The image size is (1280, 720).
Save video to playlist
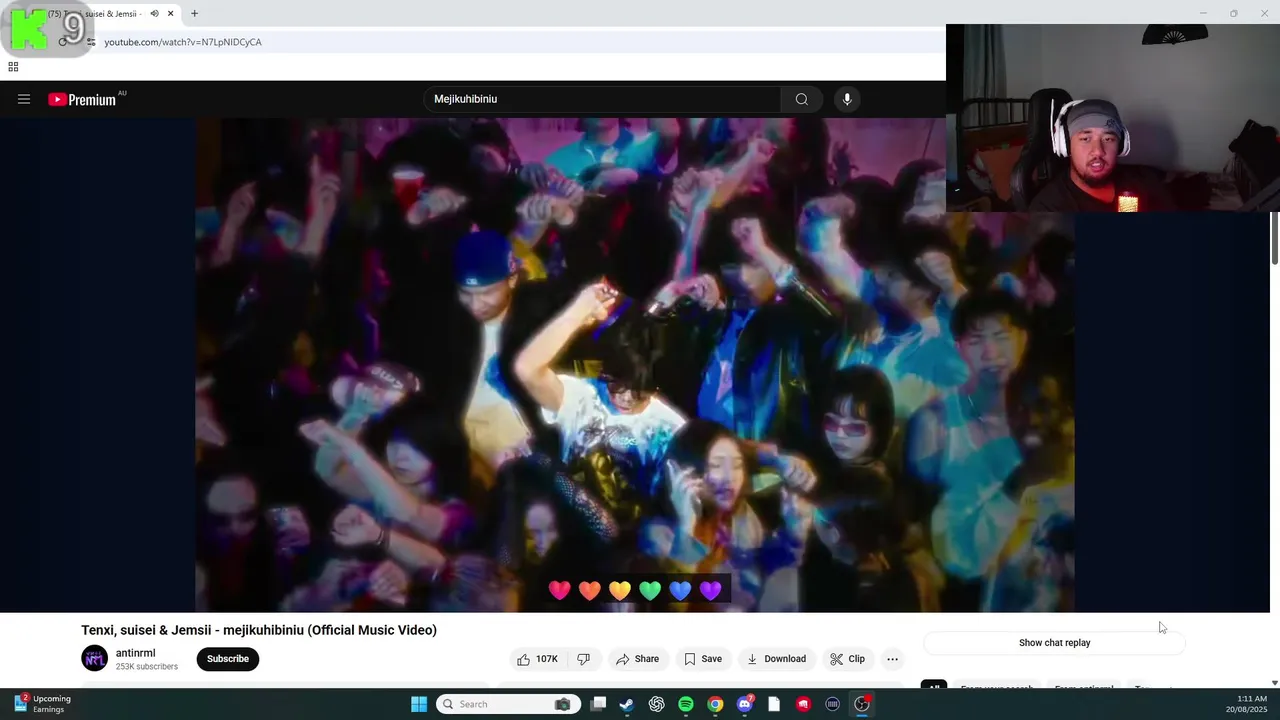tap(703, 659)
